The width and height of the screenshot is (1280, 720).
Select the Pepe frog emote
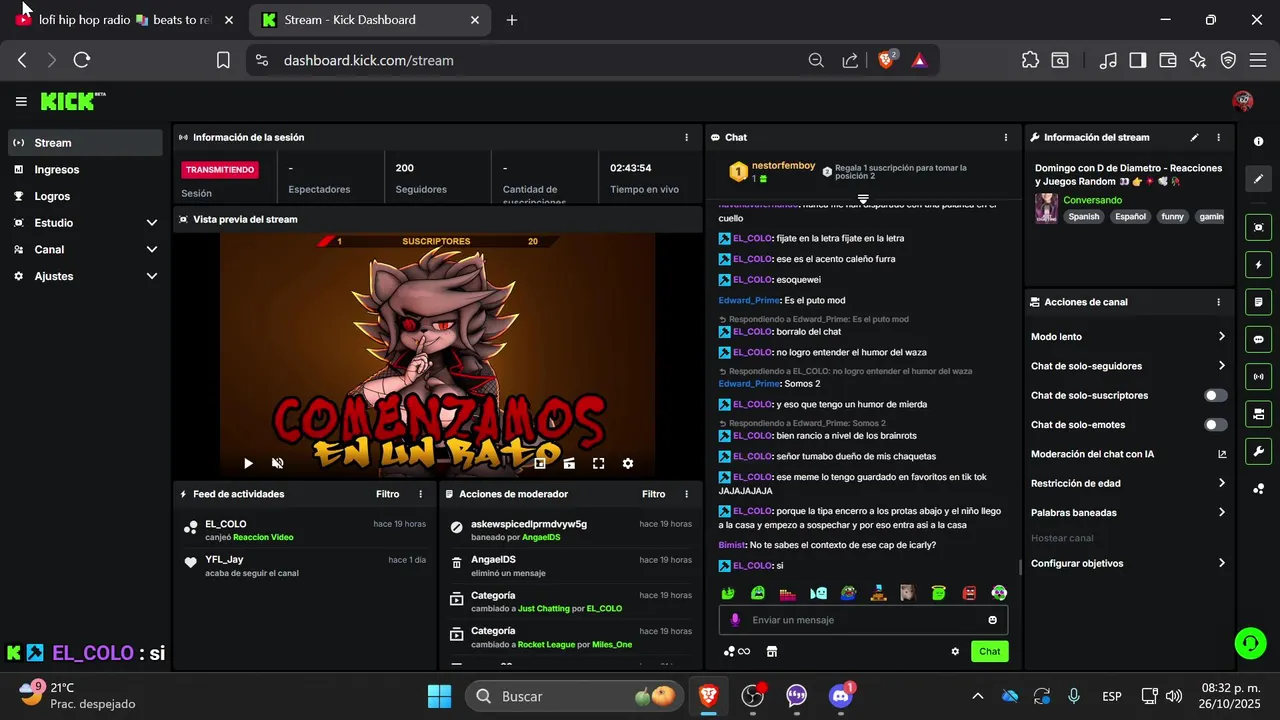[848, 593]
